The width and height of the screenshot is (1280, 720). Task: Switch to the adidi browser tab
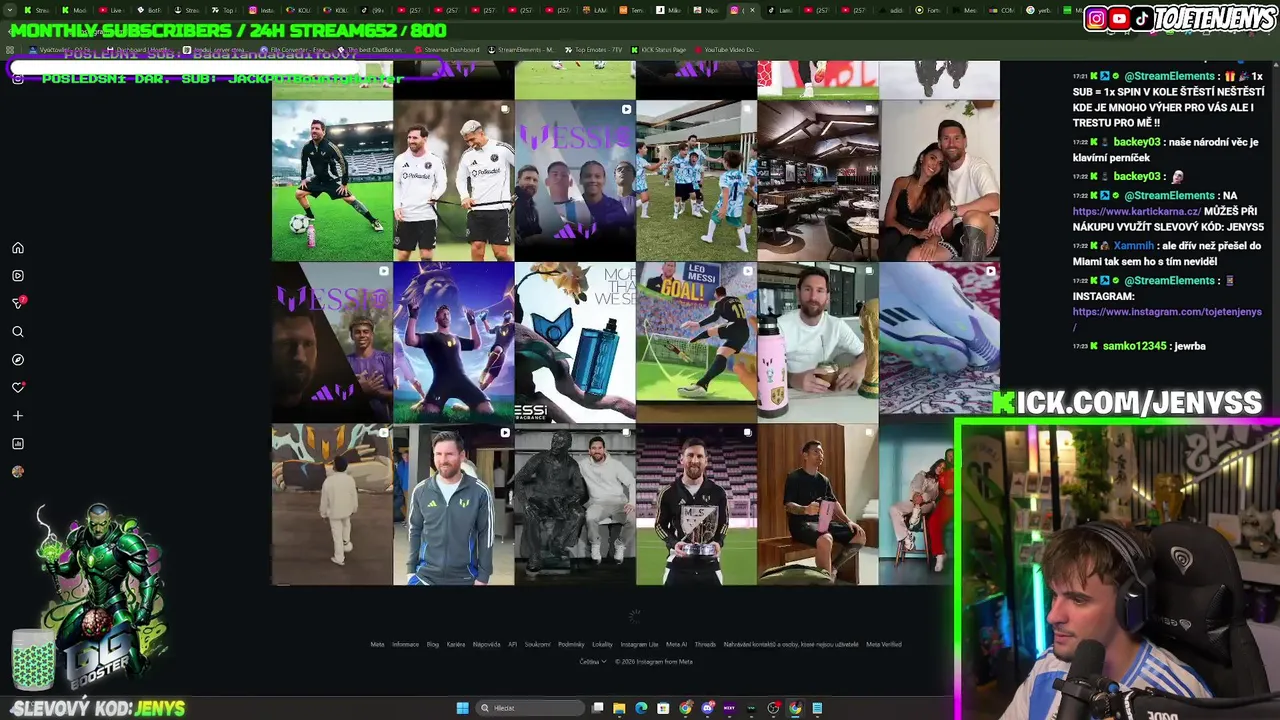click(x=890, y=10)
